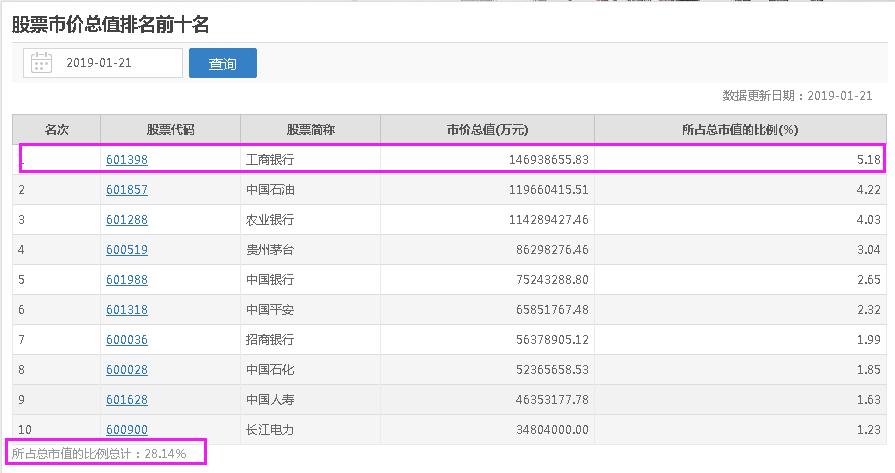Click the 所占总市值的比例总计 28.14% footer

pos(99,454)
